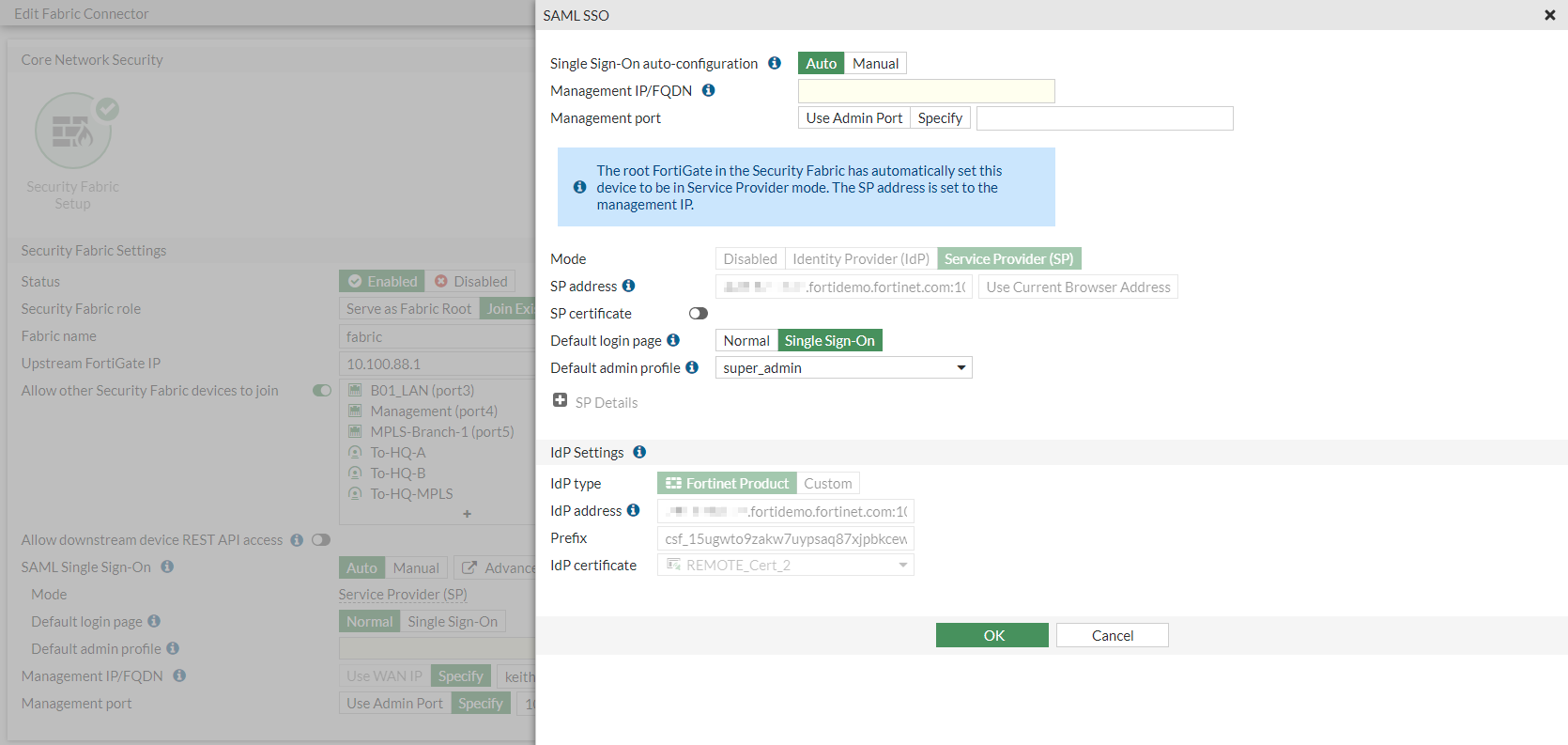Toggle the SP certificate switch
This screenshot has width=1568, height=745.
click(x=698, y=313)
